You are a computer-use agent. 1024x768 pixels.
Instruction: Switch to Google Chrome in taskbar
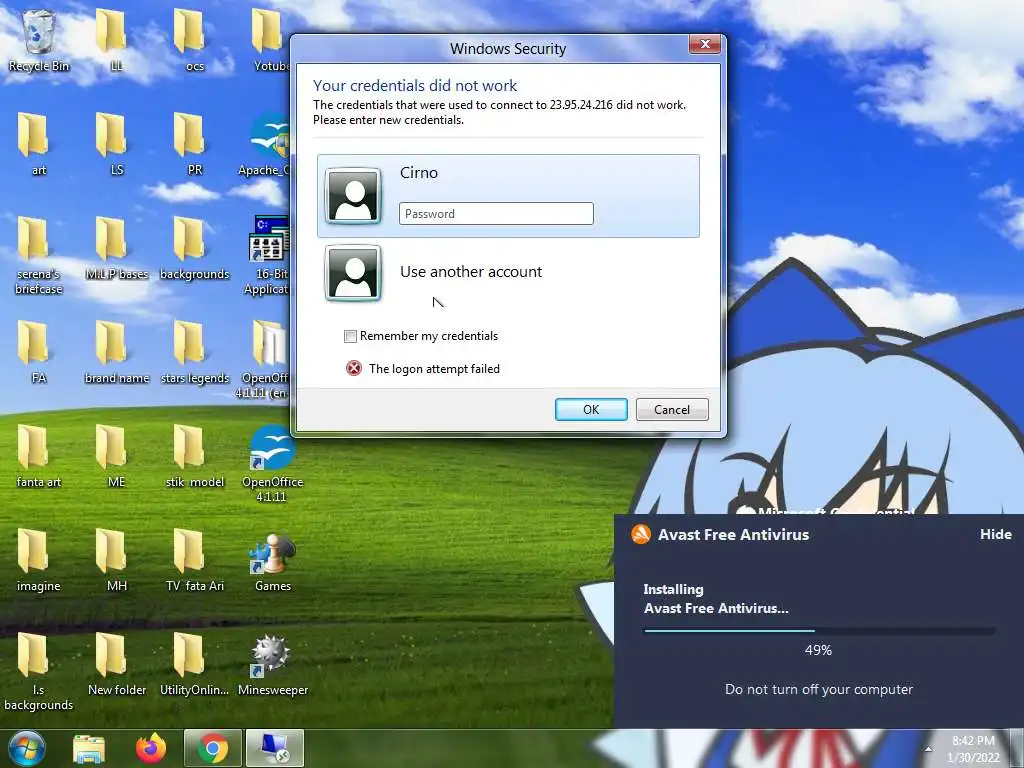(213, 748)
